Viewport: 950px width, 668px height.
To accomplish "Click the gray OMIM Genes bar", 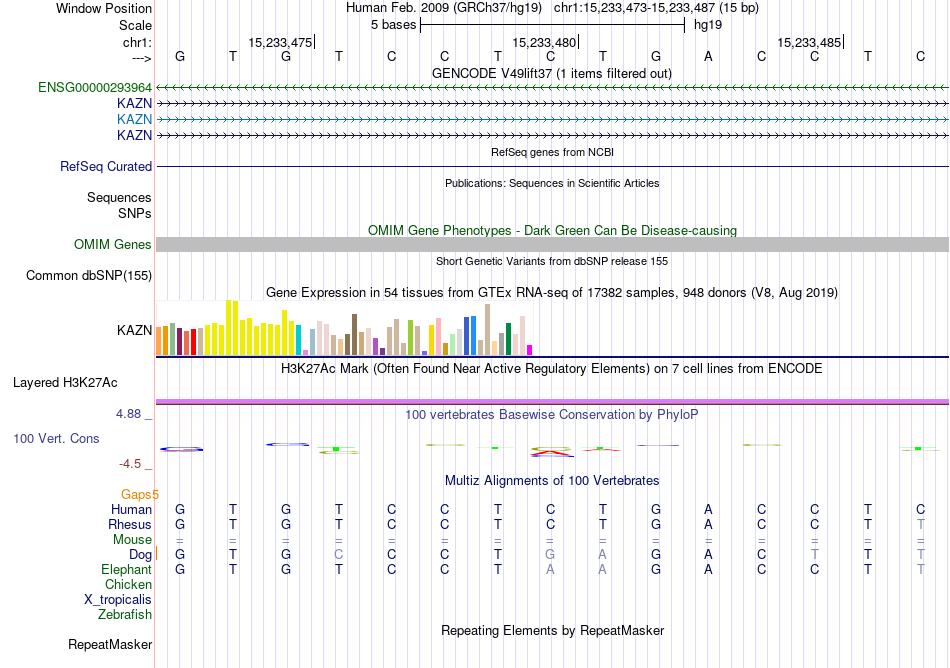I will [552, 245].
